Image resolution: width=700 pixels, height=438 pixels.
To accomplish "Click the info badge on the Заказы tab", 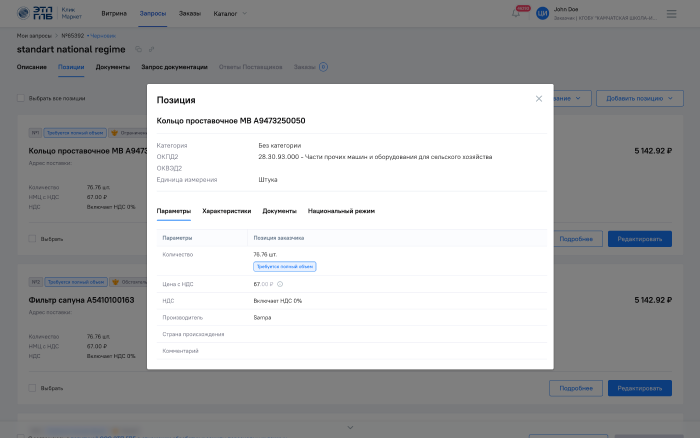I will click(x=323, y=67).
